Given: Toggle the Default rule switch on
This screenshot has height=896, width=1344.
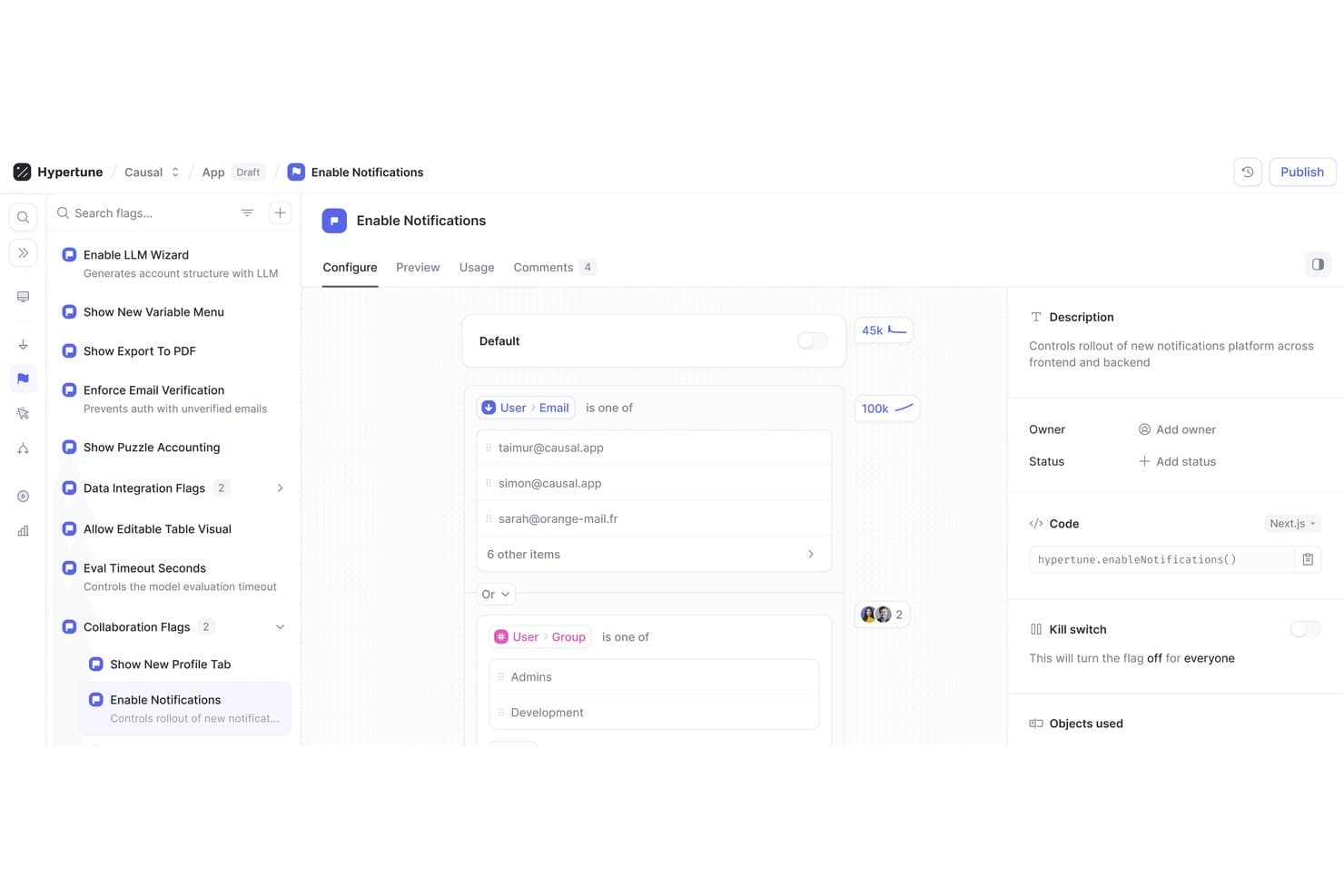Looking at the screenshot, I should pyautogui.click(x=812, y=340).
